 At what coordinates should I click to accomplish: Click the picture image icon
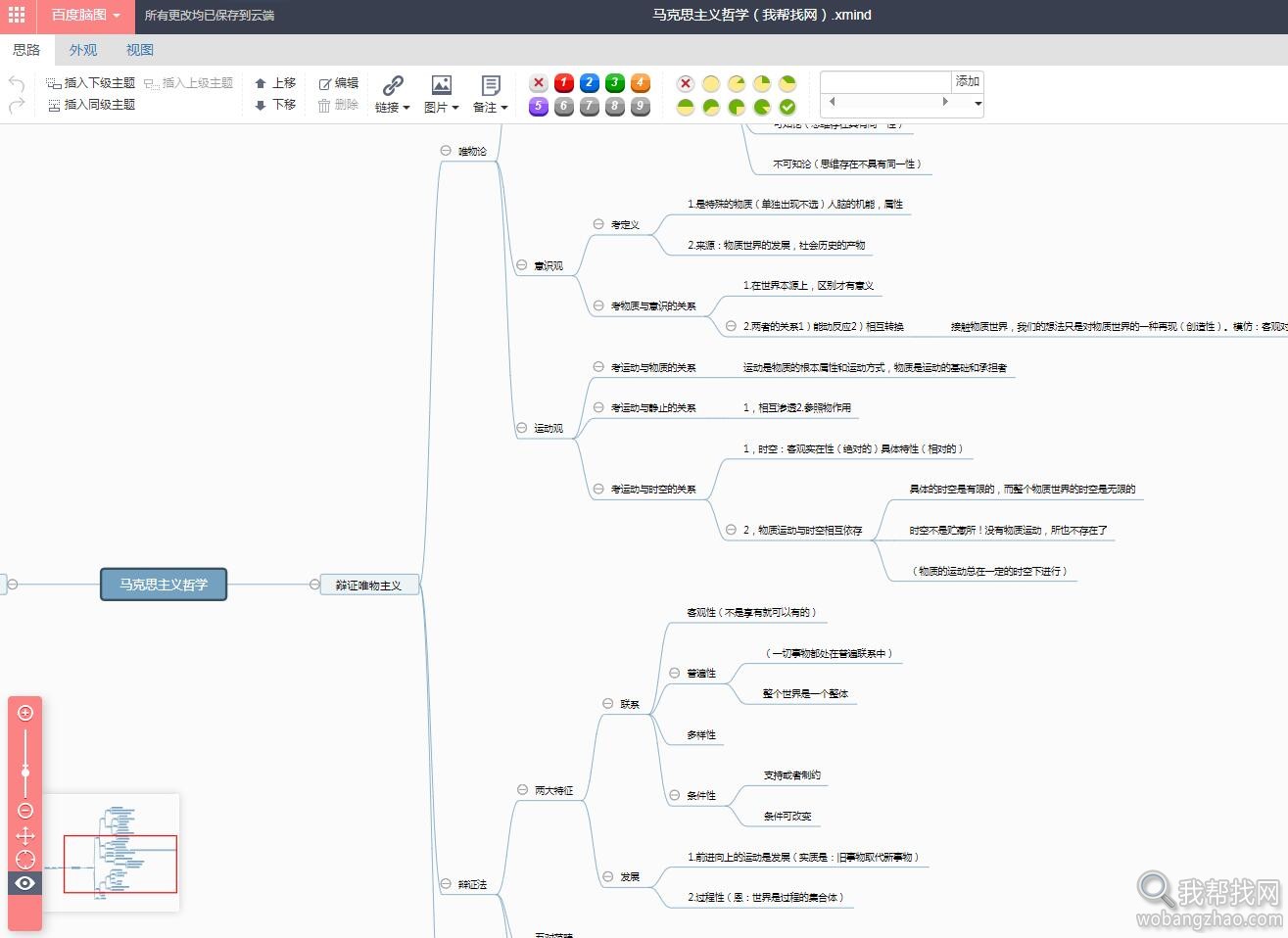[x=442, y=85]
